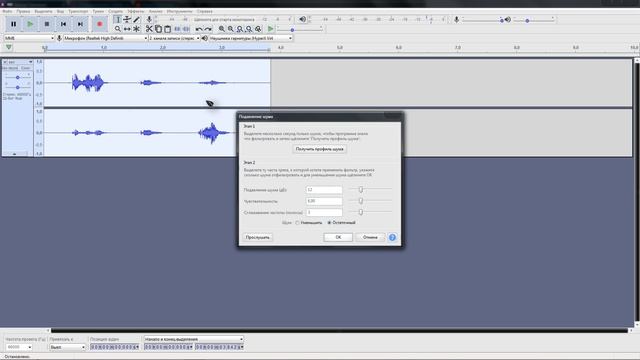The width and height of the screenshot is (640, 360).
Task: Click the 'Отмена' cancel button
Action: pyautogui.click(x=370, y=237)
